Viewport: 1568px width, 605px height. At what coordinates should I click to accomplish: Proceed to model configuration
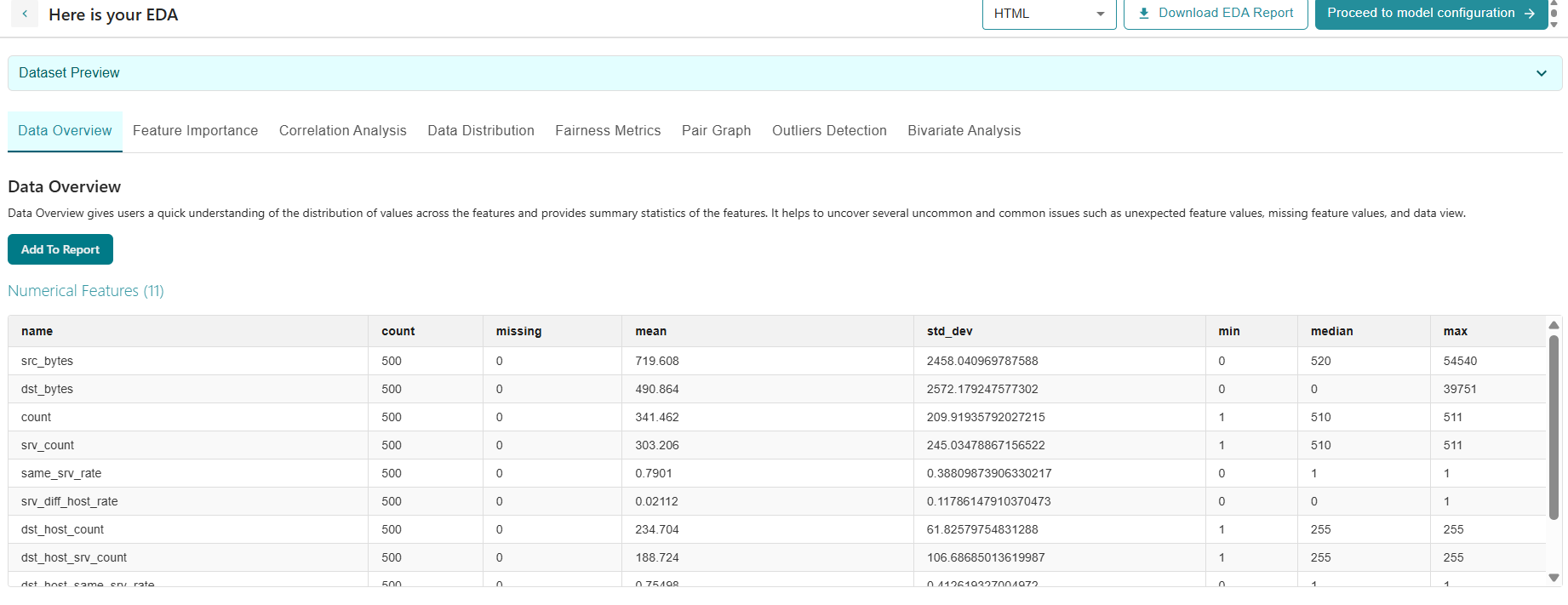click(1430, 14)
